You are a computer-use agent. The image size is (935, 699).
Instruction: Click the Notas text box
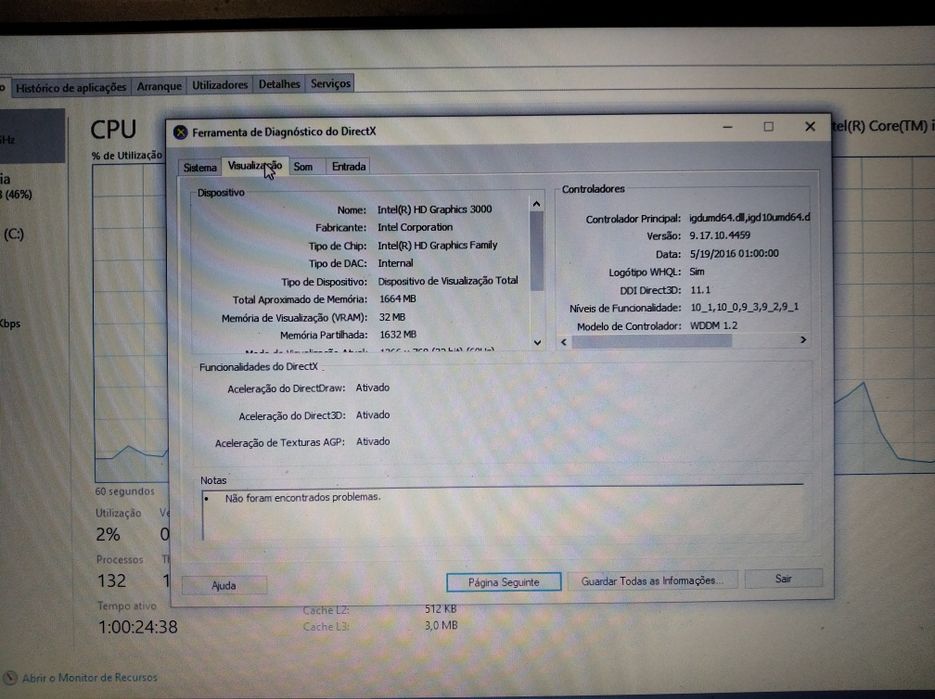pos(503,514)
